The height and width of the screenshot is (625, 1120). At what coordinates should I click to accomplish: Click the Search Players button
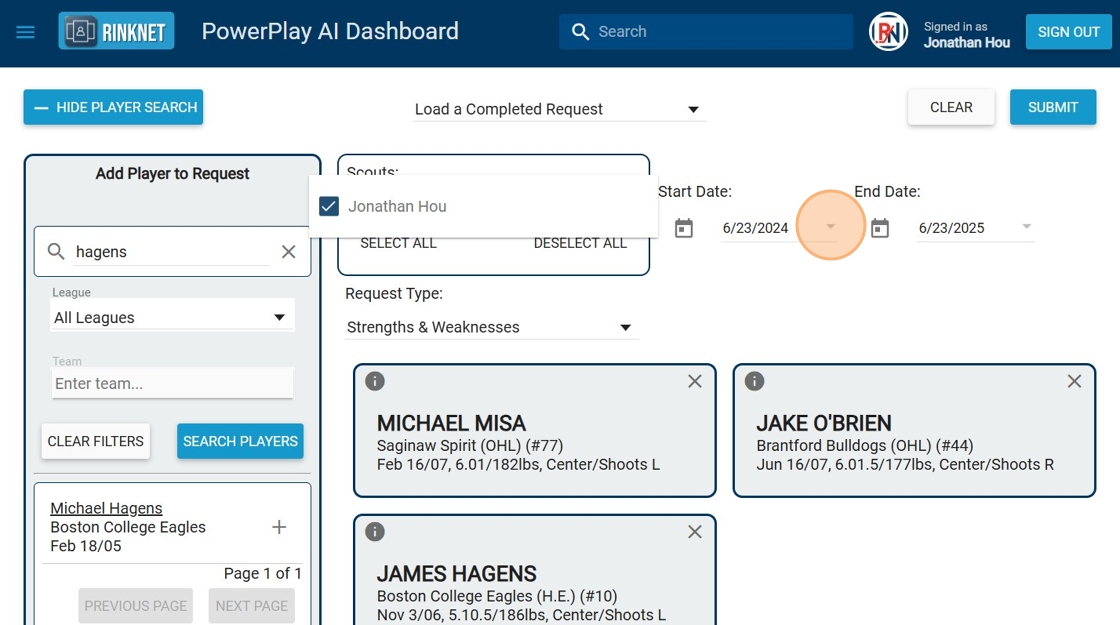[240, 441]
